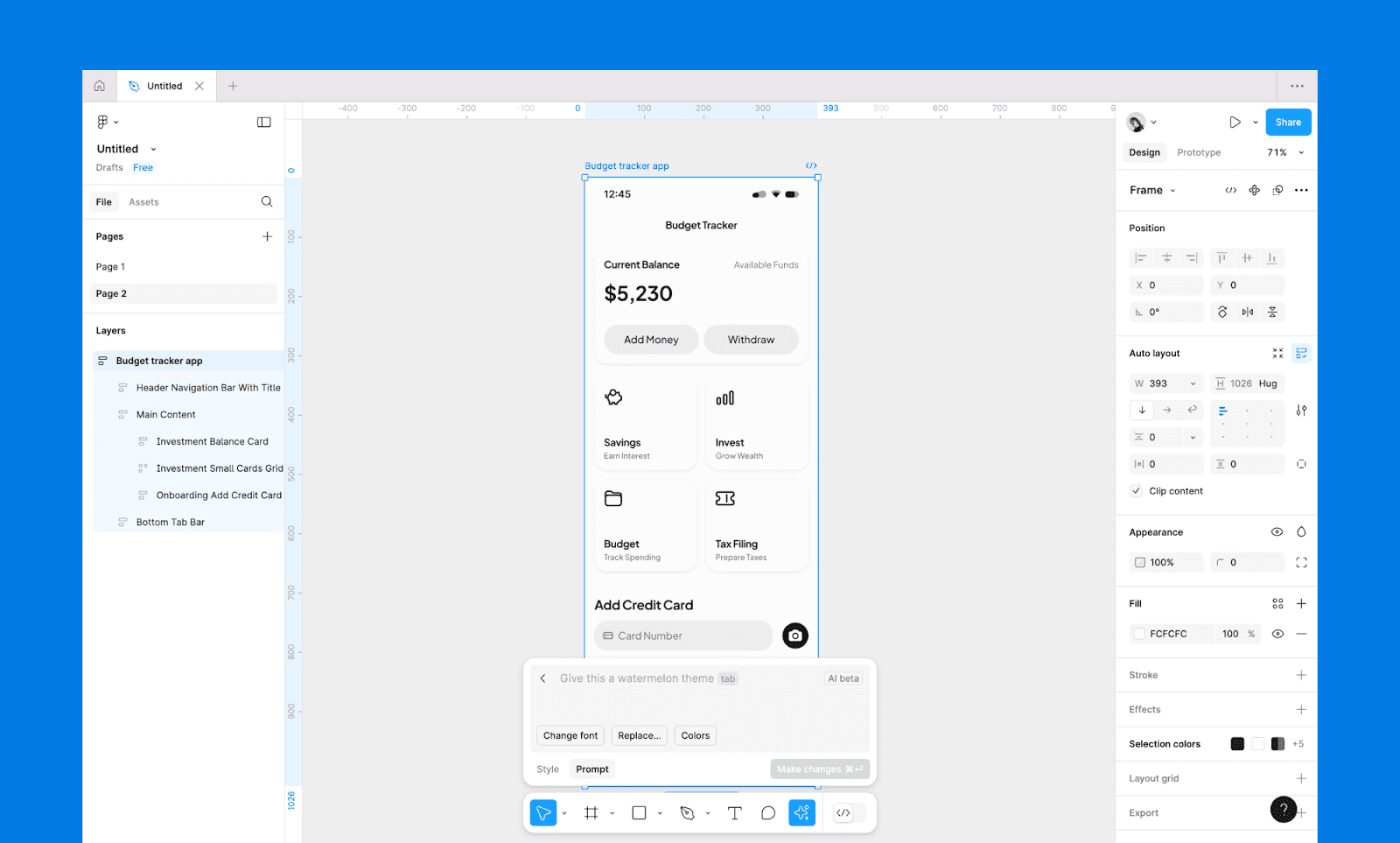Select the Text tool

[735, 813]
